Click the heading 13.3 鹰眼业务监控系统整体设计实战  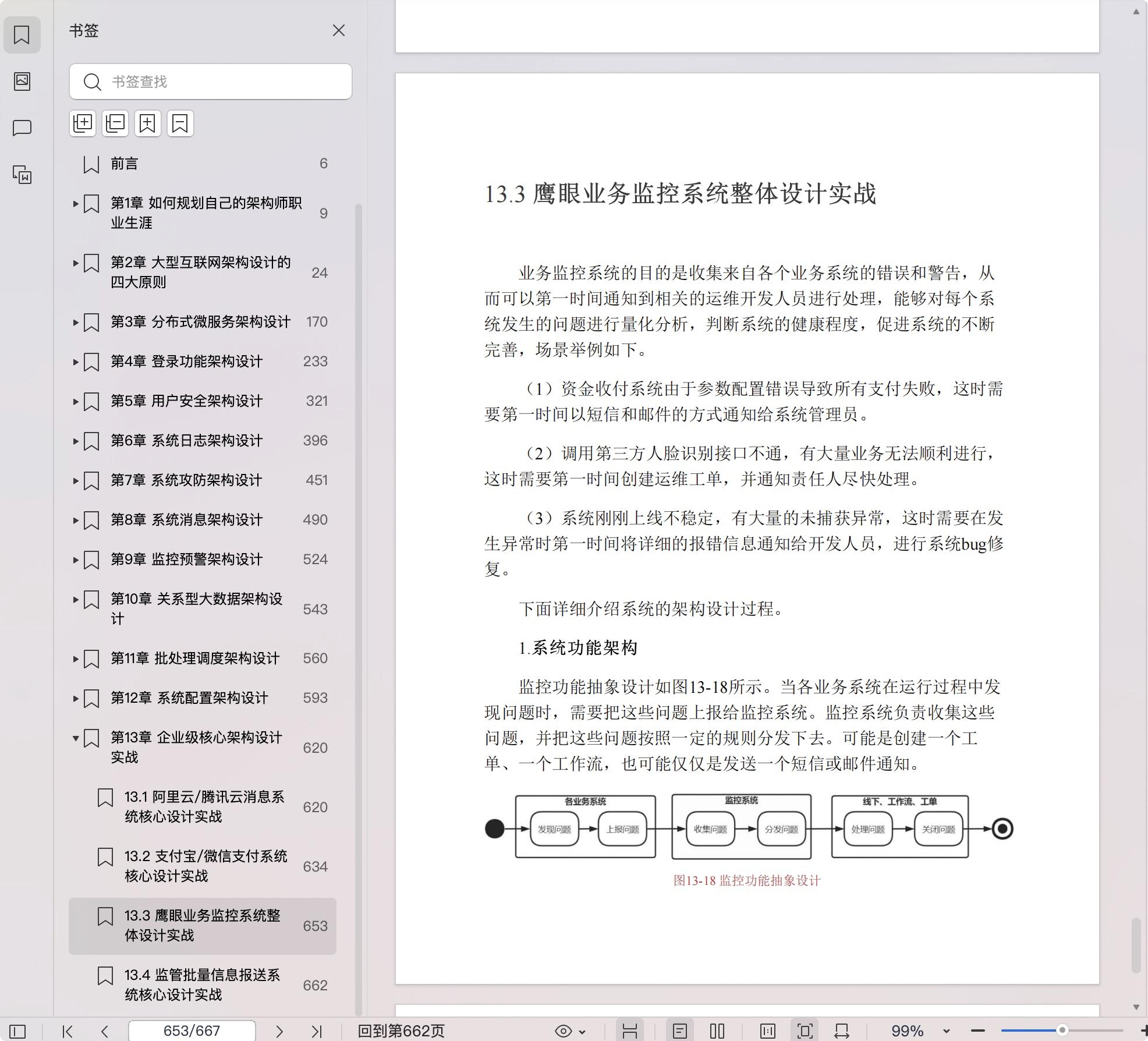pyautogui.click(x=680, y=194)
